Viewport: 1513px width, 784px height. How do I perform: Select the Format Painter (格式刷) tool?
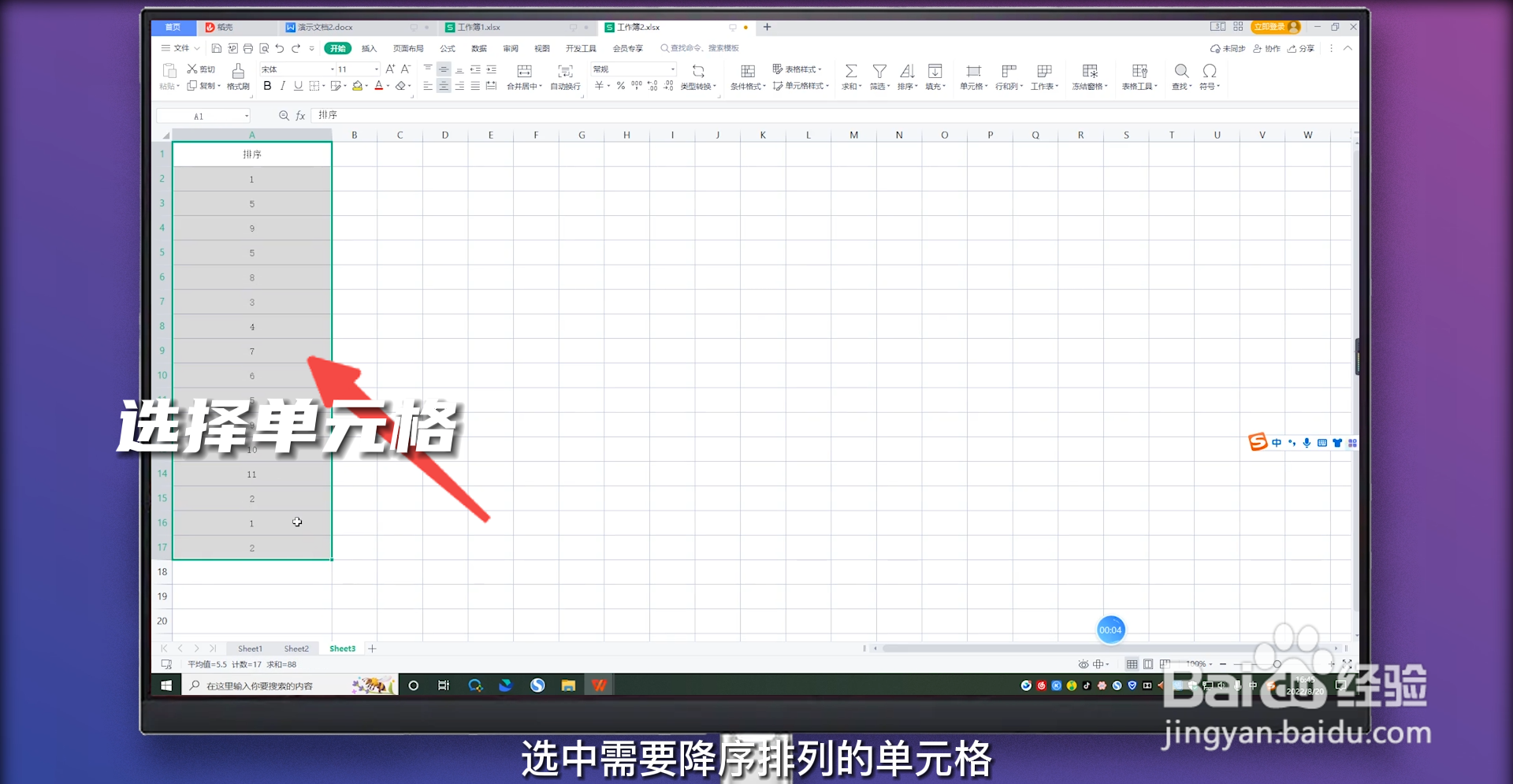pos(238,75)
